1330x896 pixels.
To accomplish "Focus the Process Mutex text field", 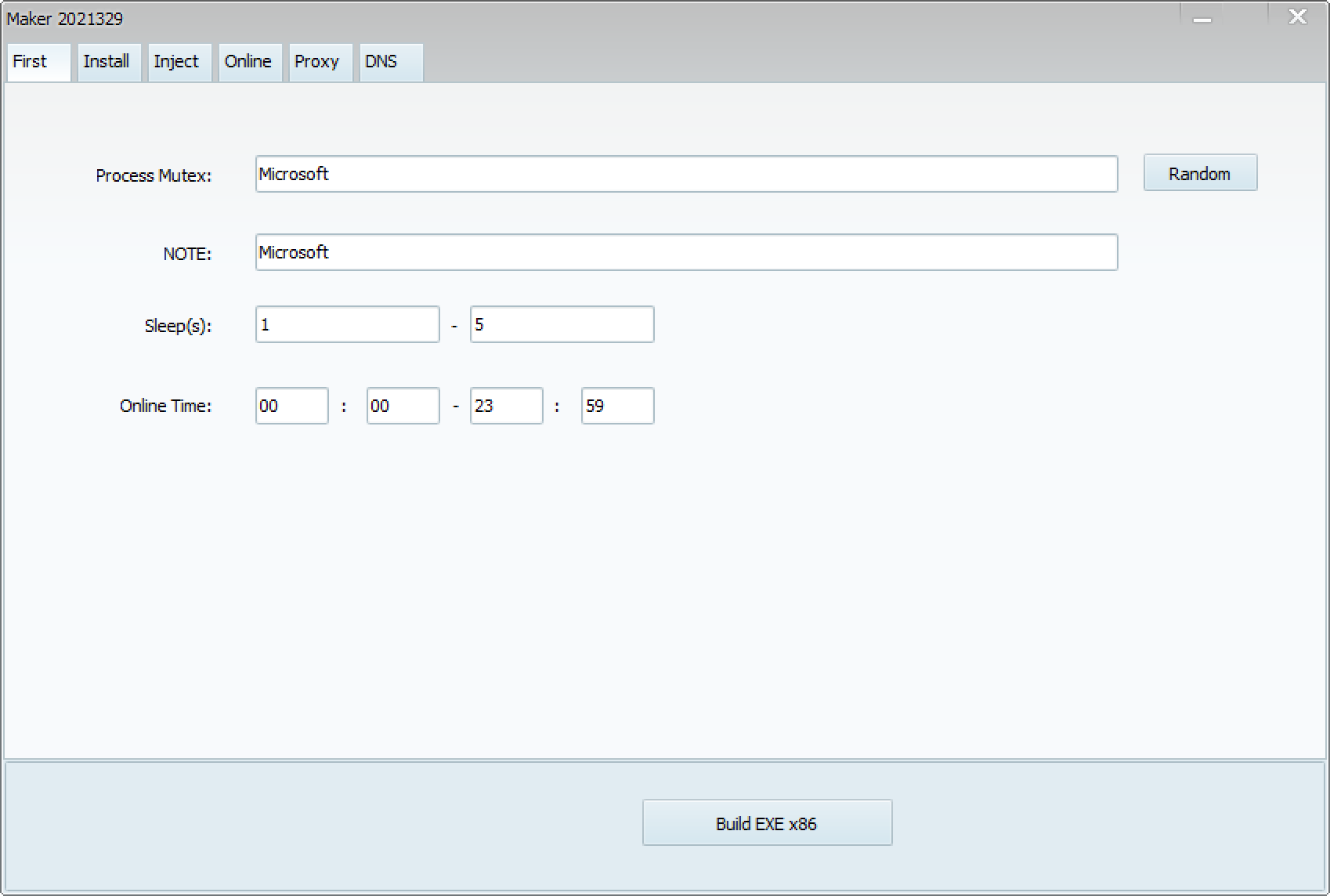I will (685, 174).
